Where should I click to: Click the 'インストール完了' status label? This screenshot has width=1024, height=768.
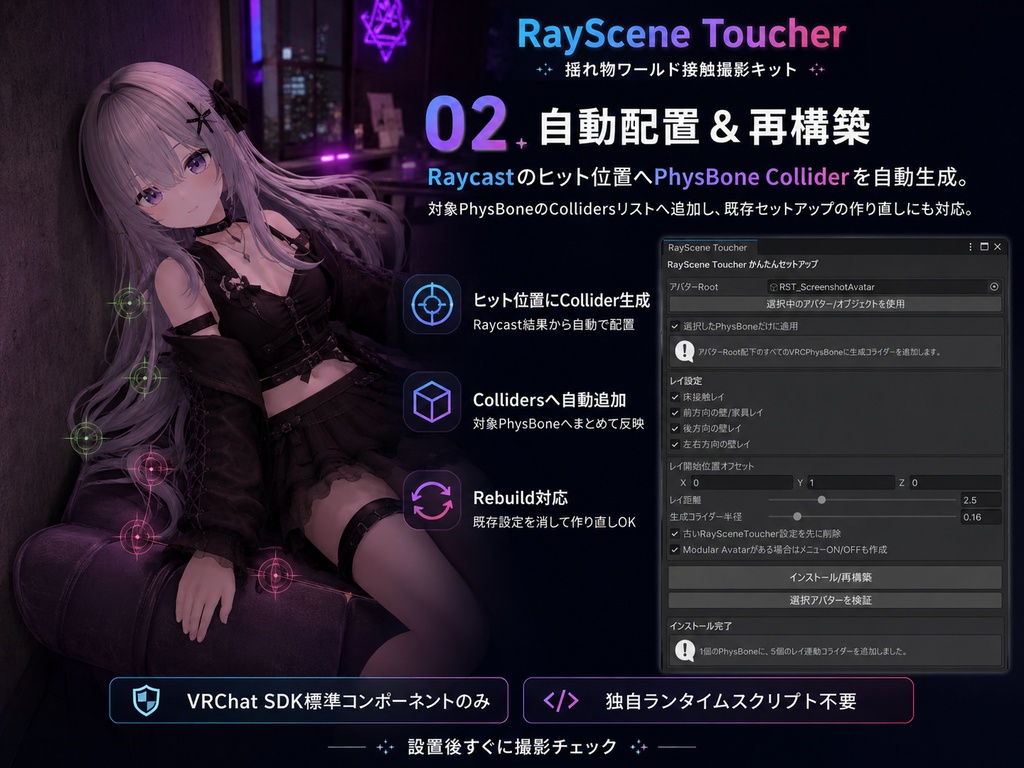[x=701, y=626]
